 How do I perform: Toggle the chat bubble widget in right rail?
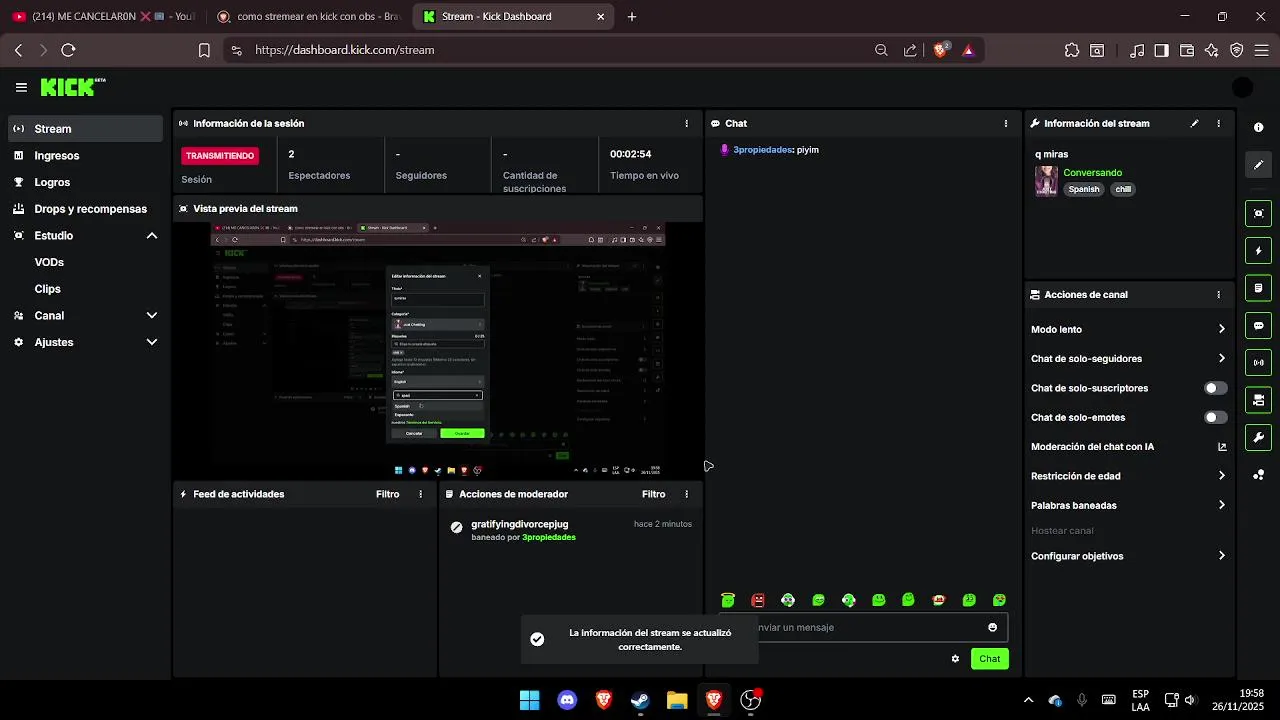(1258, 325)
